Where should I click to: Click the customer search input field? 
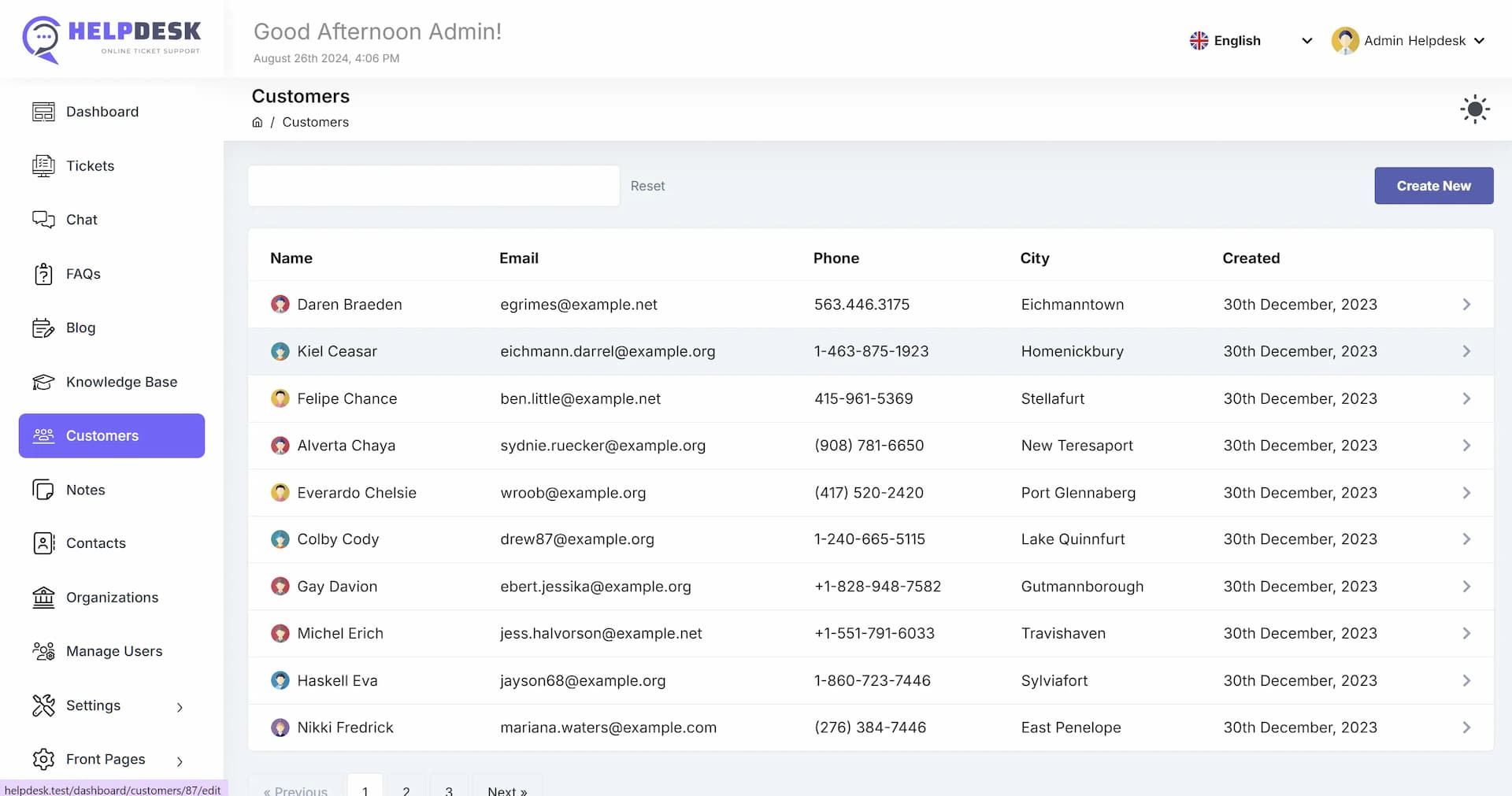tap(434, 186)
